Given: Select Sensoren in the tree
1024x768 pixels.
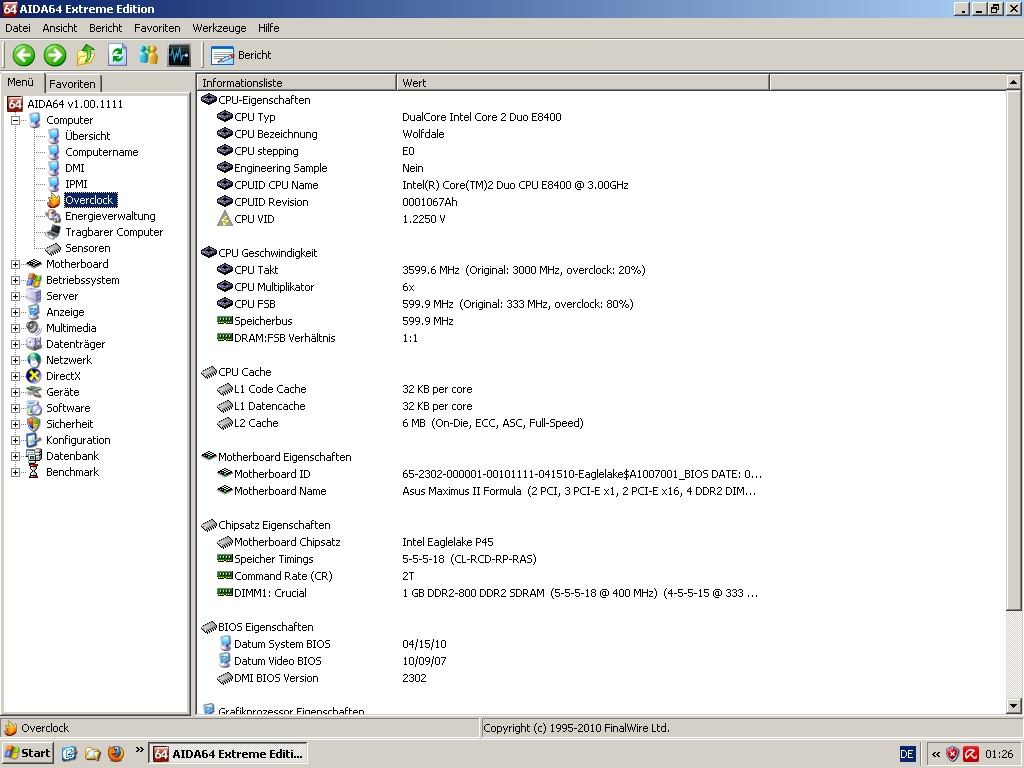Looking at the screenshot, I should [88, 248].
